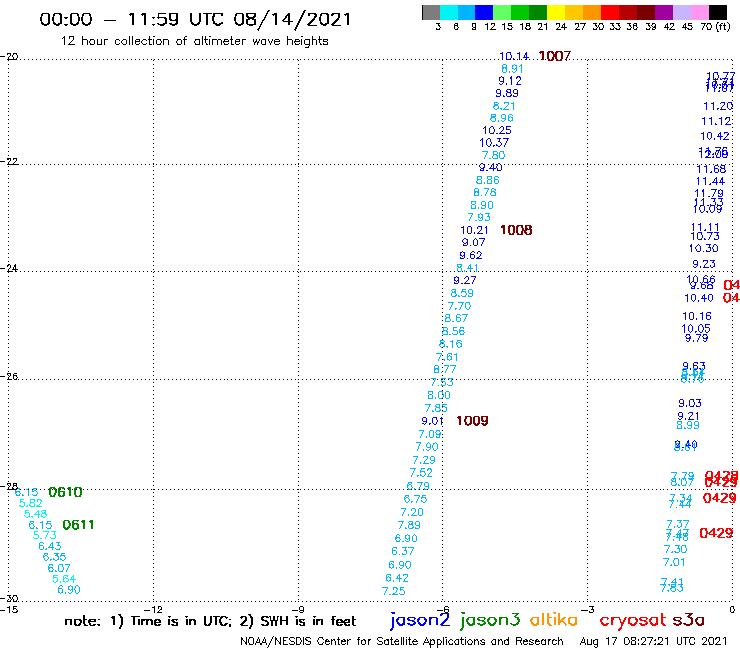Click the light green legend swatch
740x650 pixels.
[x=502, y=12]
